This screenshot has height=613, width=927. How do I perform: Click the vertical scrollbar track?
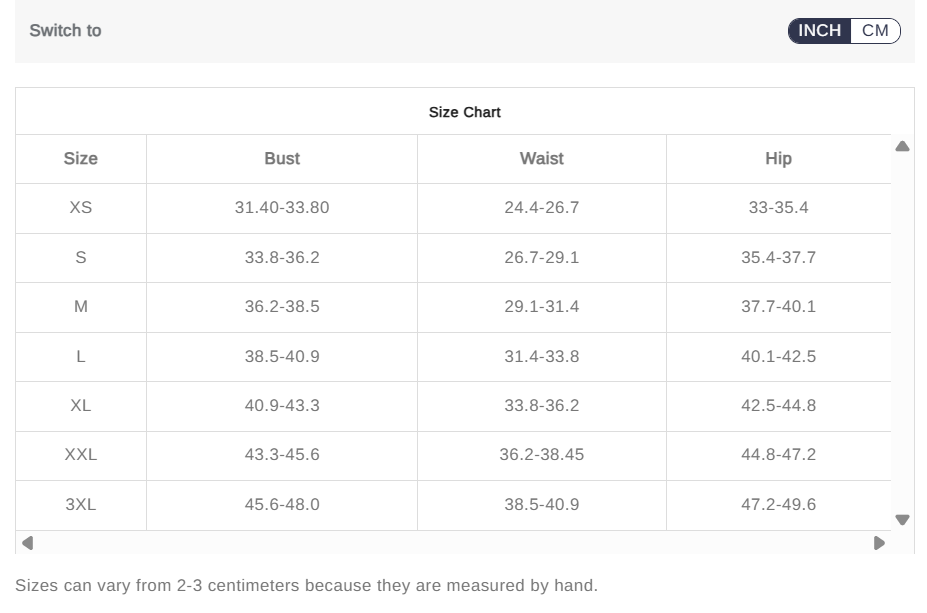tap(902, 333)
